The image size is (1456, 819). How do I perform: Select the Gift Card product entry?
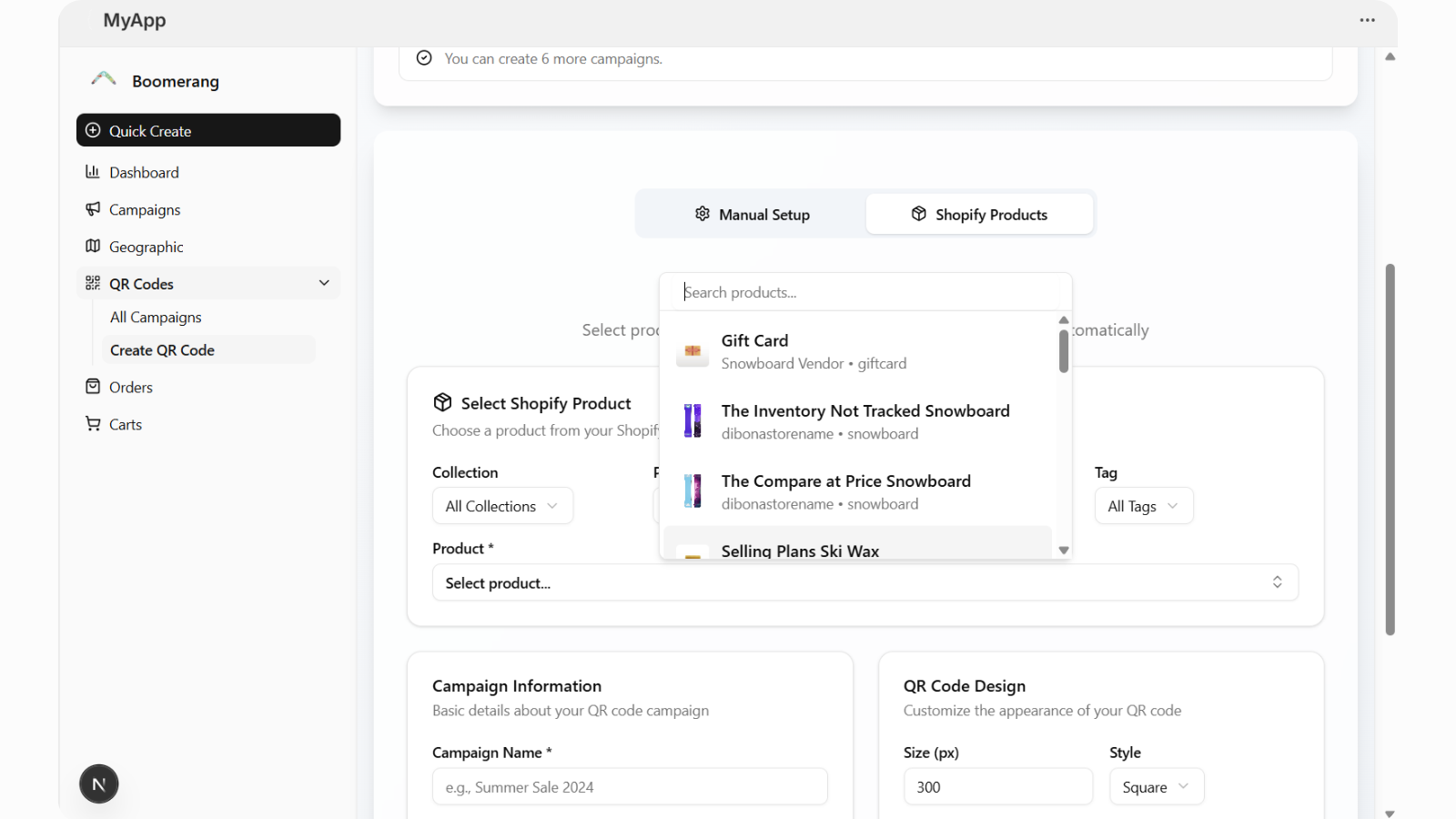[814, 350]
